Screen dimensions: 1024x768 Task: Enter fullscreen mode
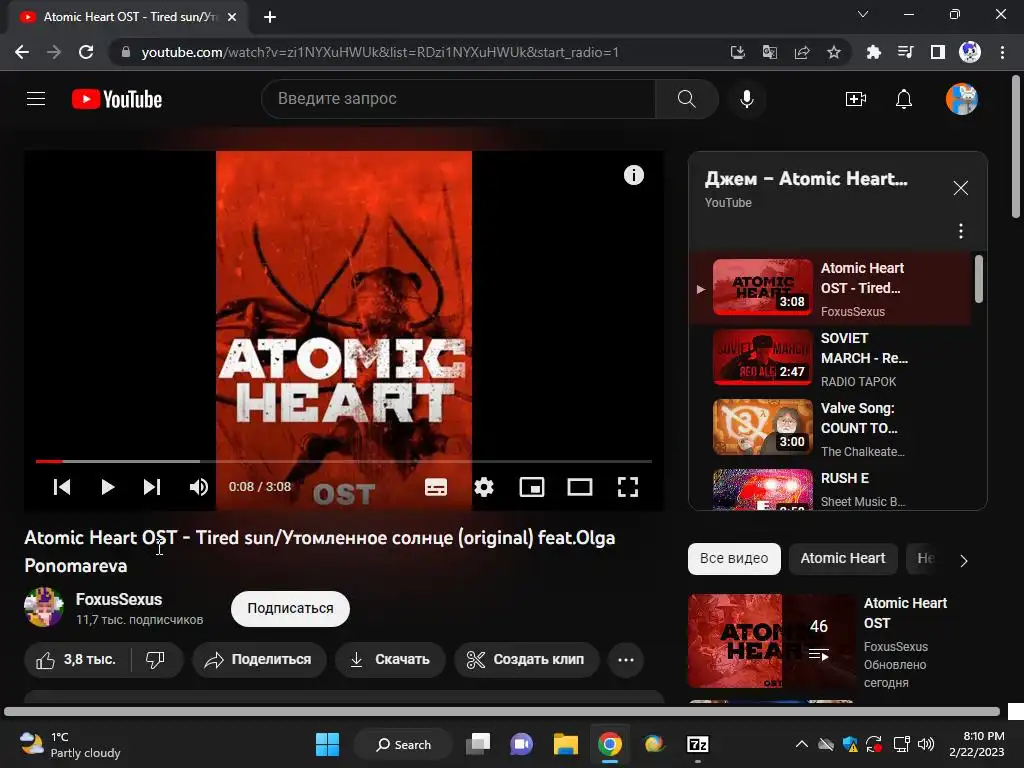point(628,487)
